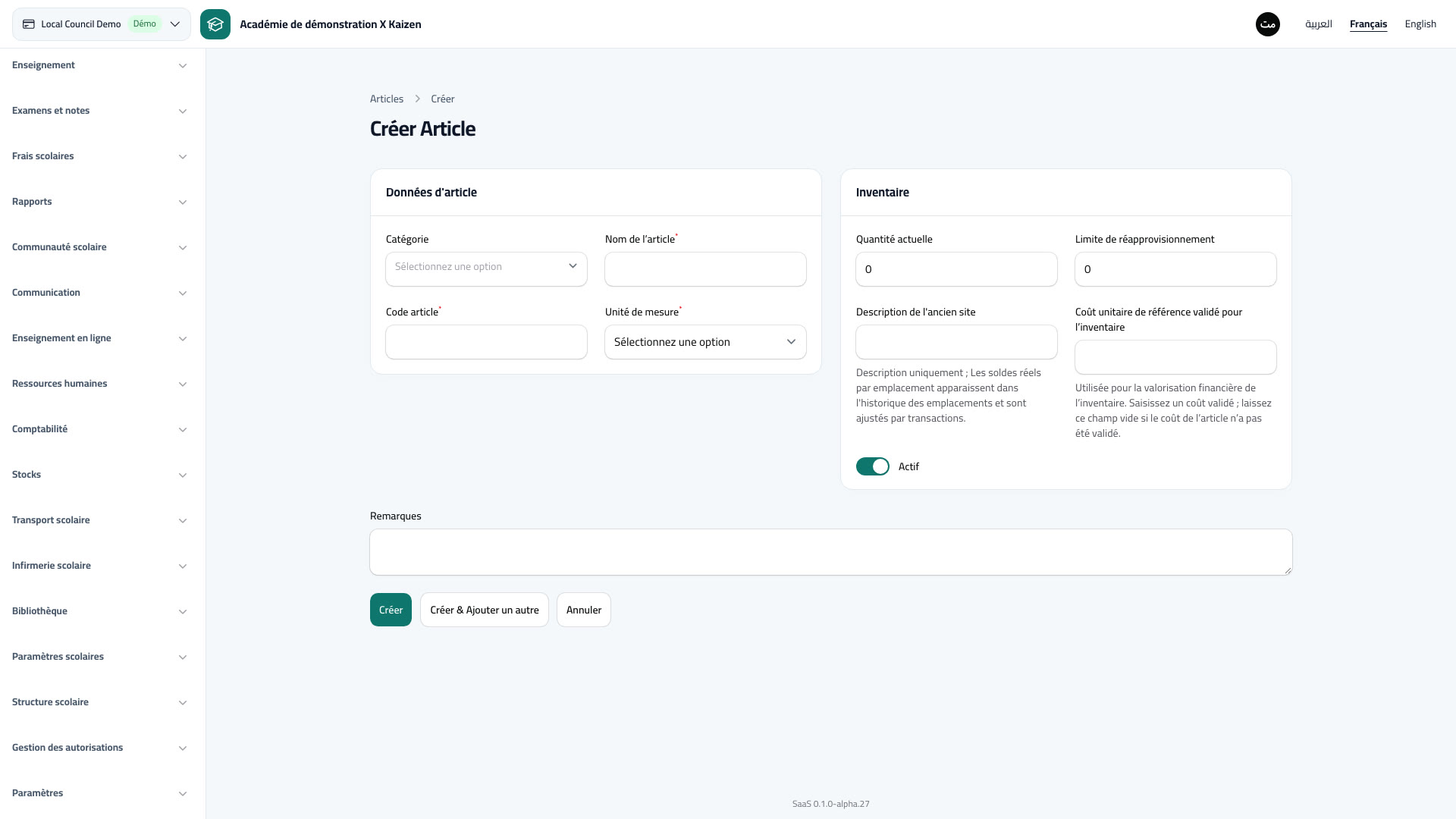Expand the Bibliothèque section
This screenshot has height=819, width=1456.
point(99,611)
